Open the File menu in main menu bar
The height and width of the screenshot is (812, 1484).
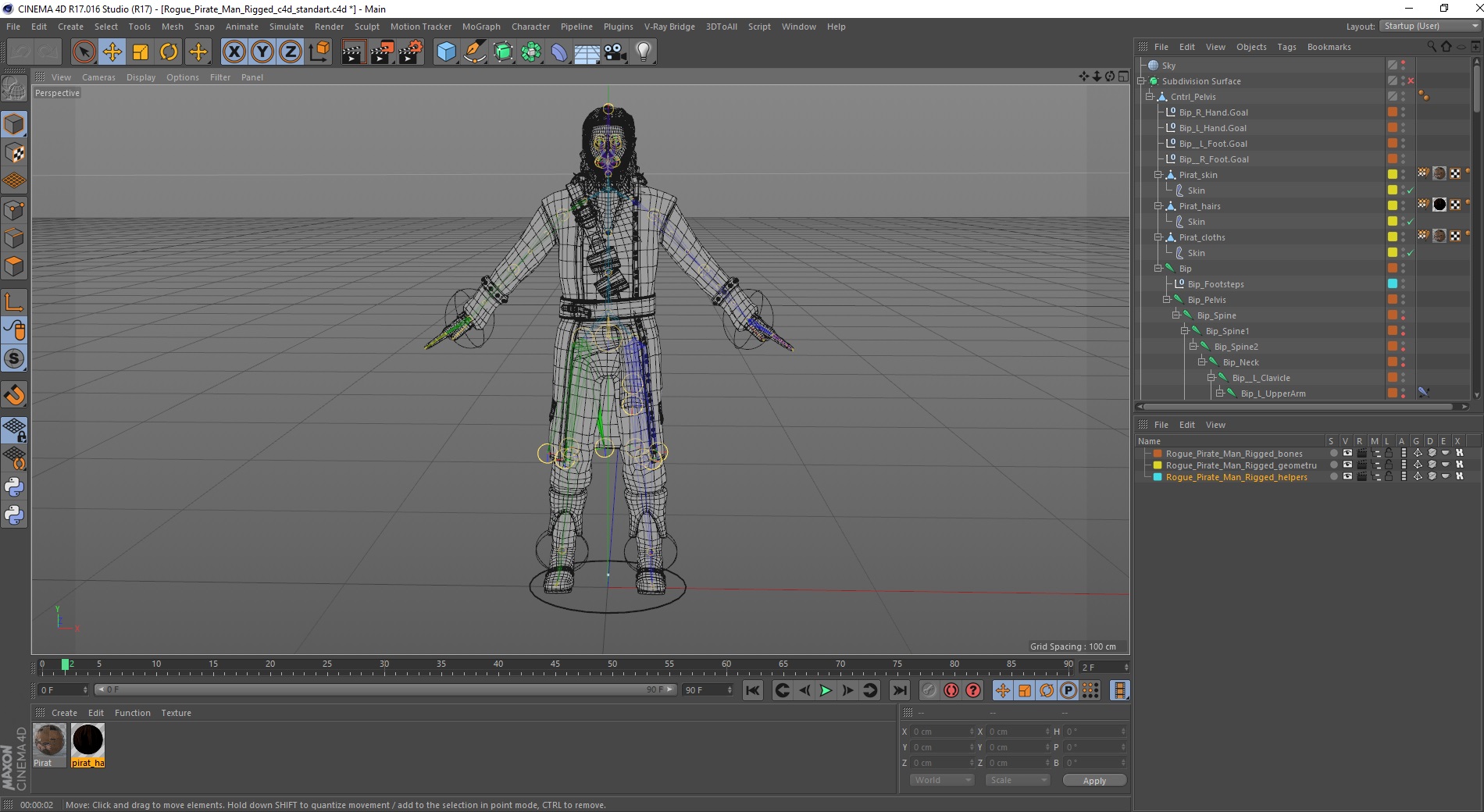[13, 27]
